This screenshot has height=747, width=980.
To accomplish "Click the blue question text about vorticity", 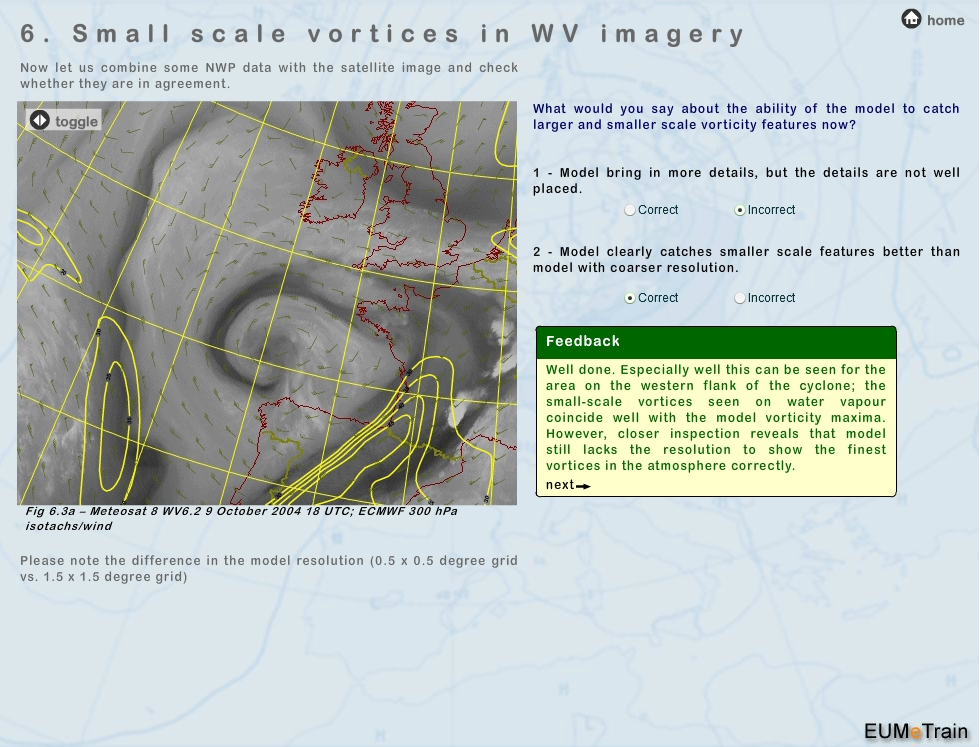I will pos(746,116).
